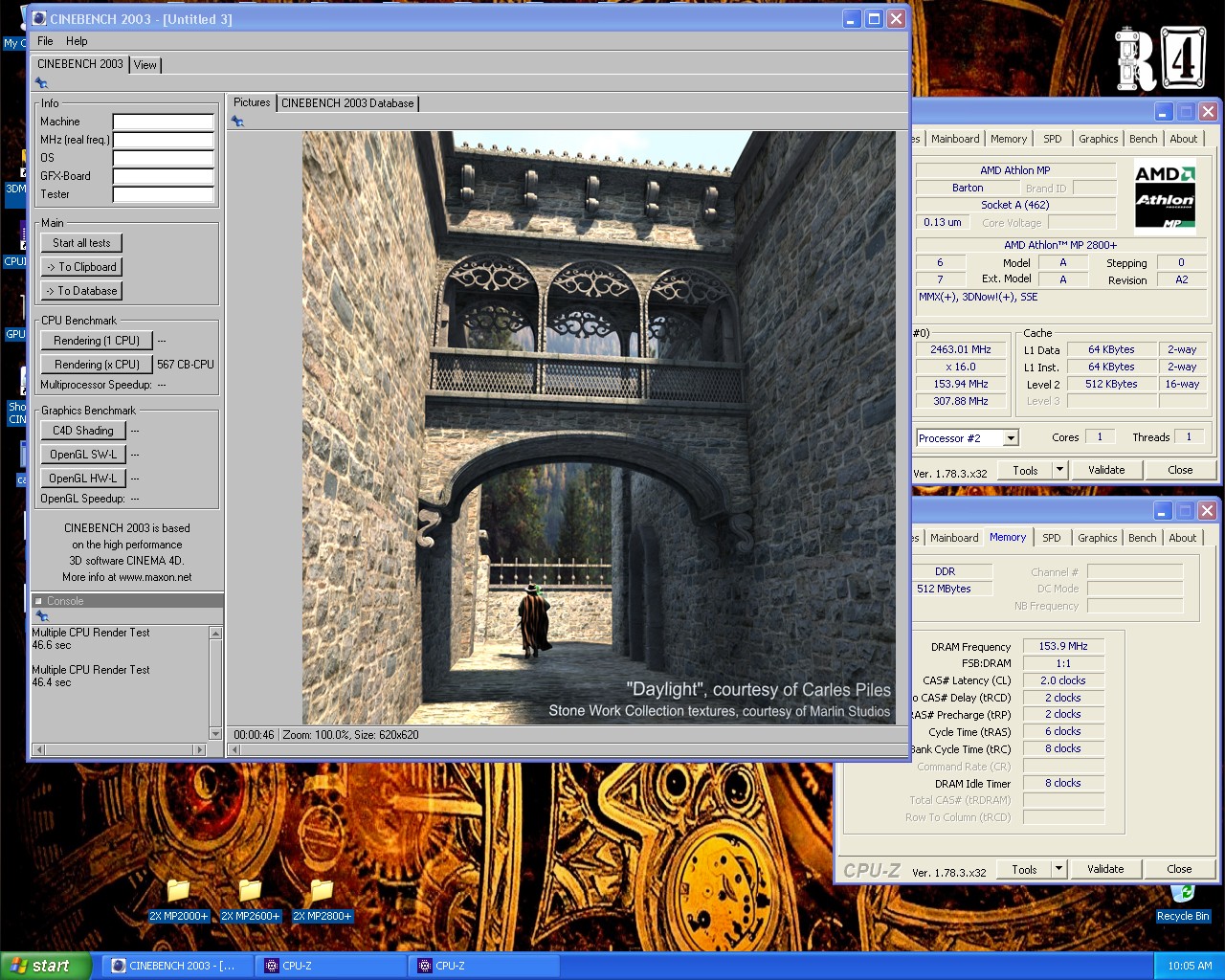Click the pin icon below the Pictures tab

[x=237, y=122]
